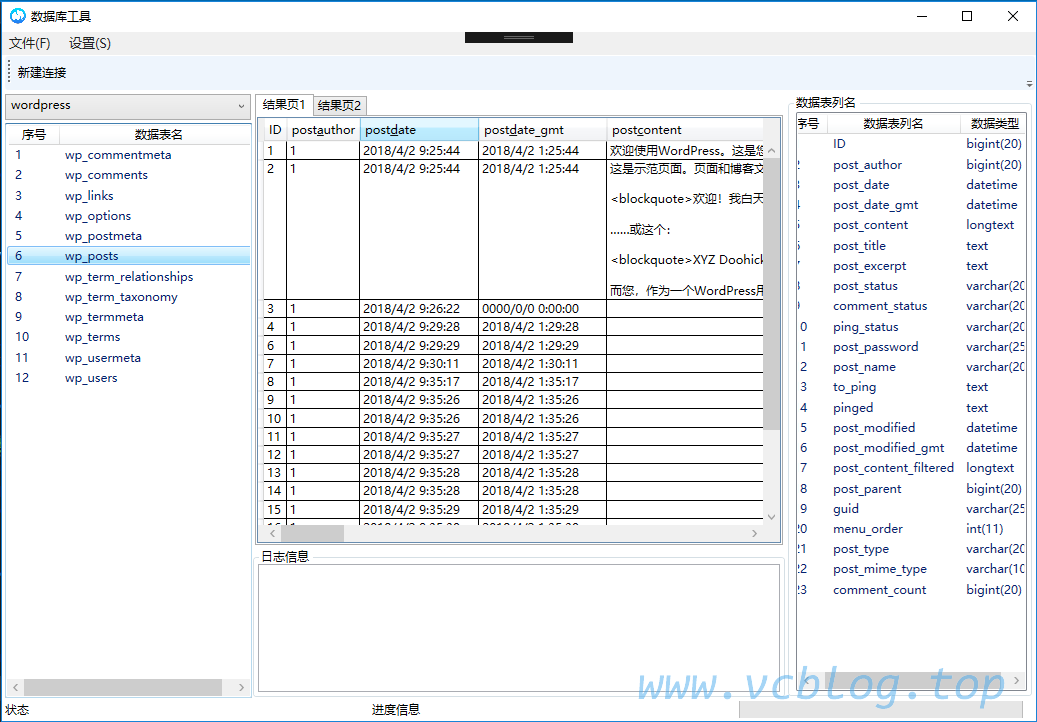Select the post_status column row
The image size is (1037, 722).
click(911, 286)
